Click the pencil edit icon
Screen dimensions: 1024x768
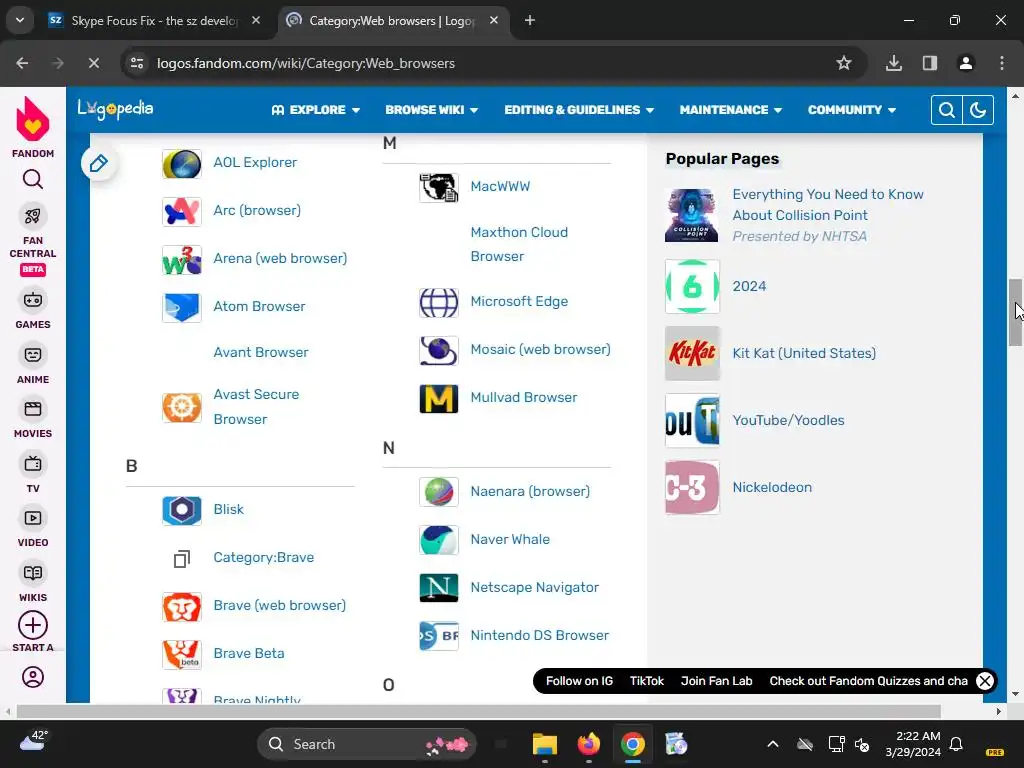[x=99, y=163]
